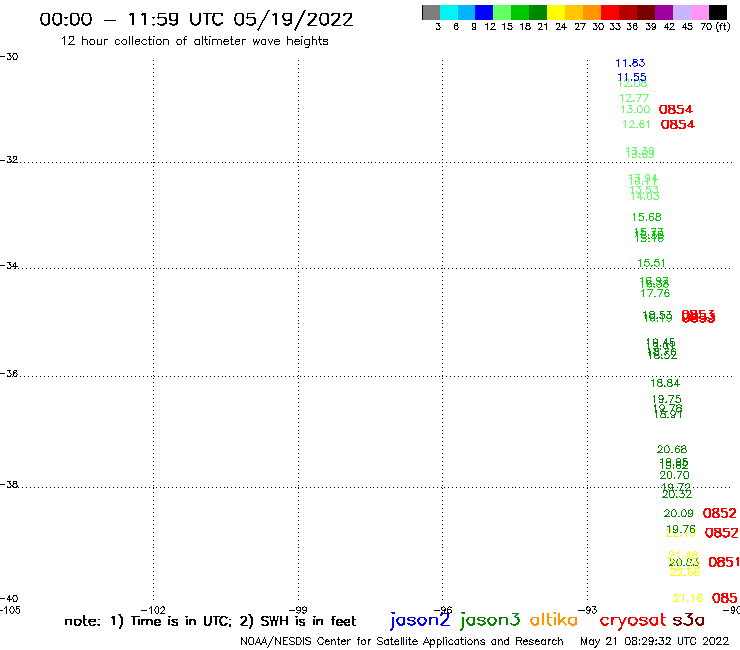Click the 12.61 wave height value
The width and height of the screenshot is (740, 650).
[636, 125]
